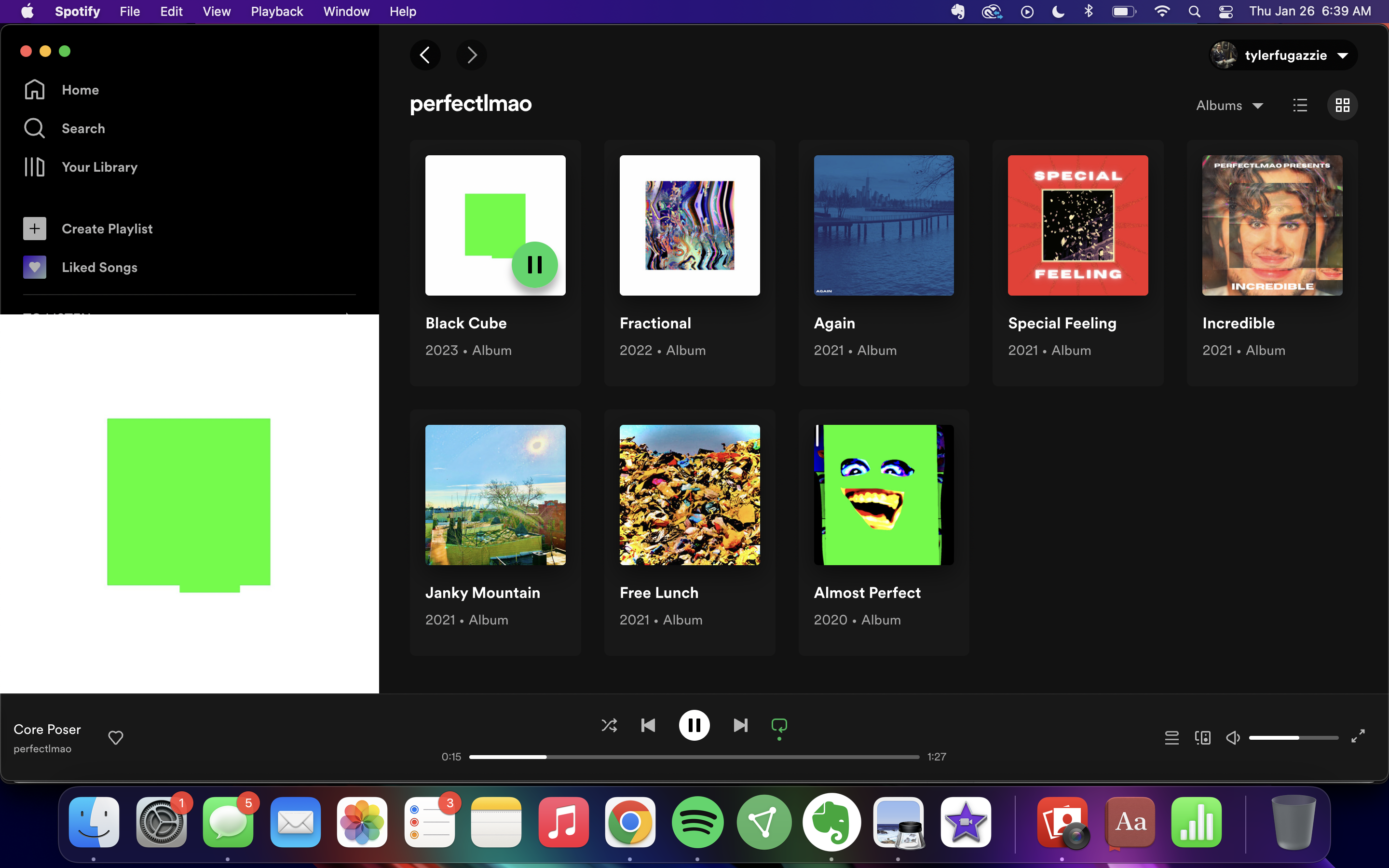The image size is (1389, 868).
Task: Toggle shuffle playback
Action: tap(609, 726)
